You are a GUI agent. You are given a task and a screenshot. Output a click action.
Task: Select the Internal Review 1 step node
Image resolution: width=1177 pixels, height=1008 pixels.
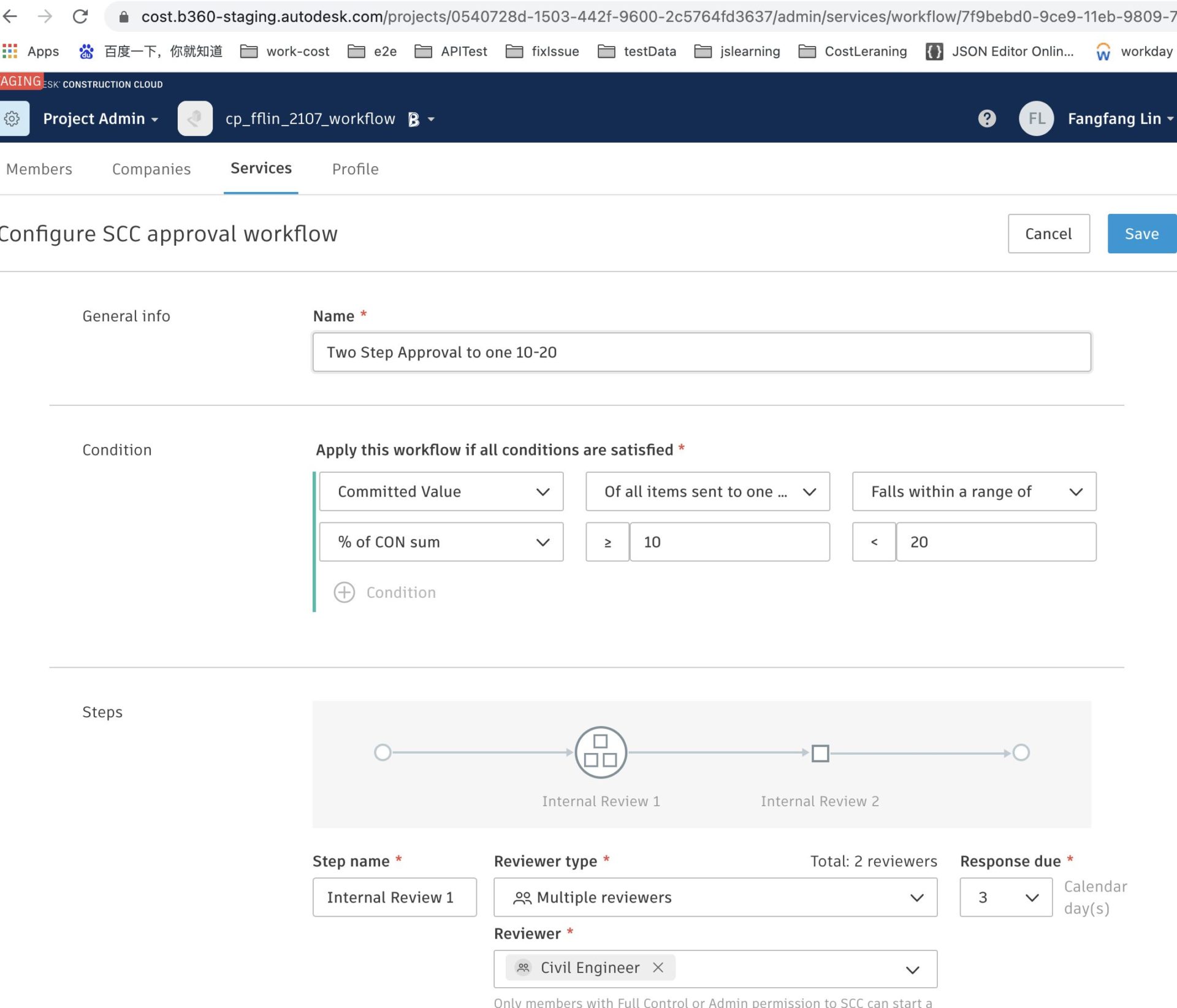point(601,752)
